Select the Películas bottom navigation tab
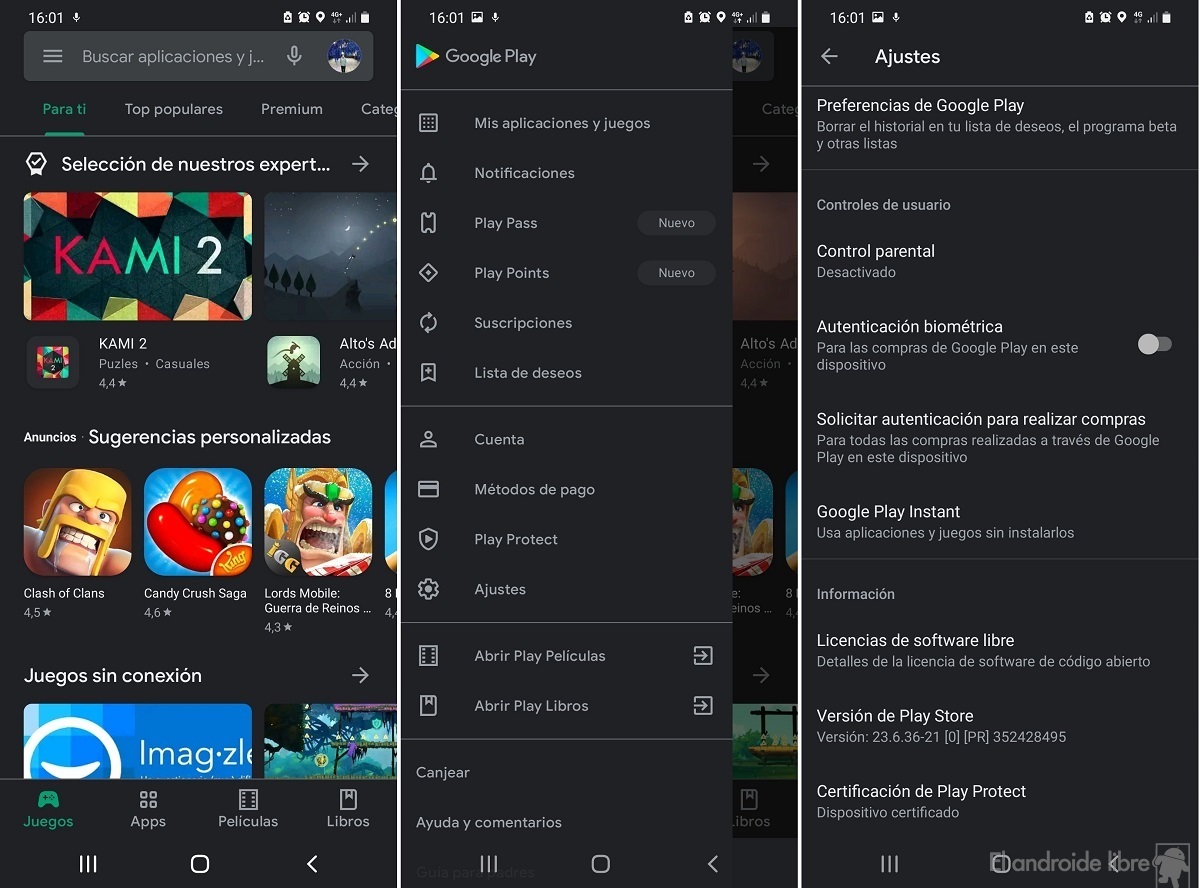Screen dimensions: 1200x888 coord(248,810)
